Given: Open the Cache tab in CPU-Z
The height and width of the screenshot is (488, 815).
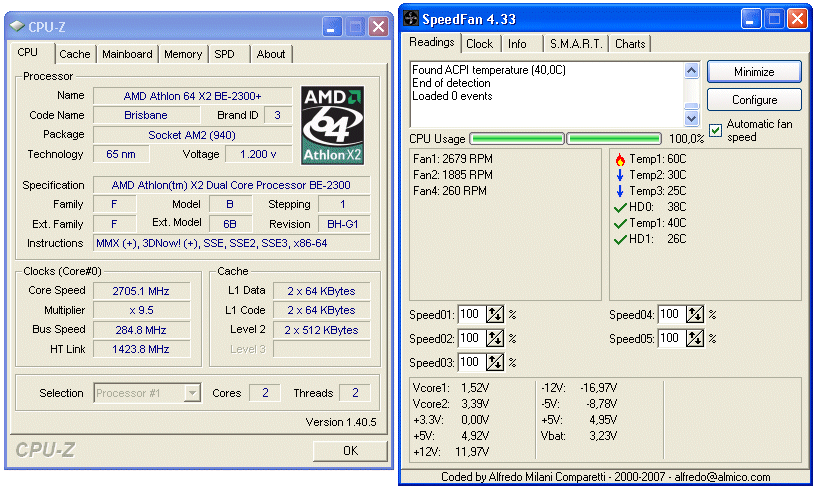Looking at the screenshot, I should (75, 54).
